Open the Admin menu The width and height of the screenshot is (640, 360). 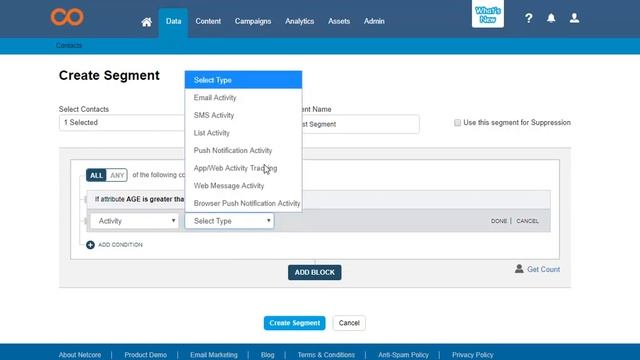point(374,21)
